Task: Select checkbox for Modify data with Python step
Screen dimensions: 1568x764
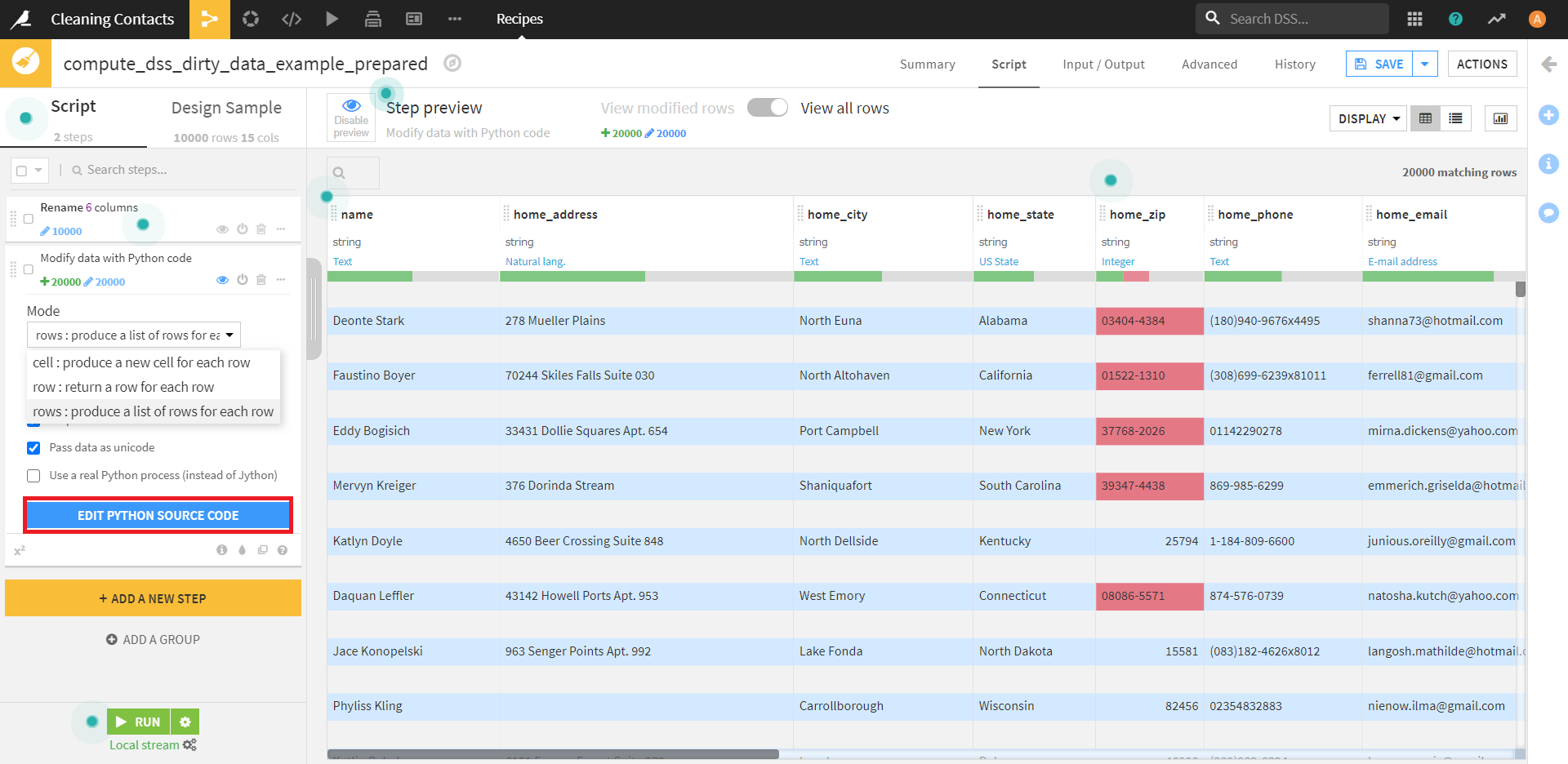Action: tap(29, 269)
